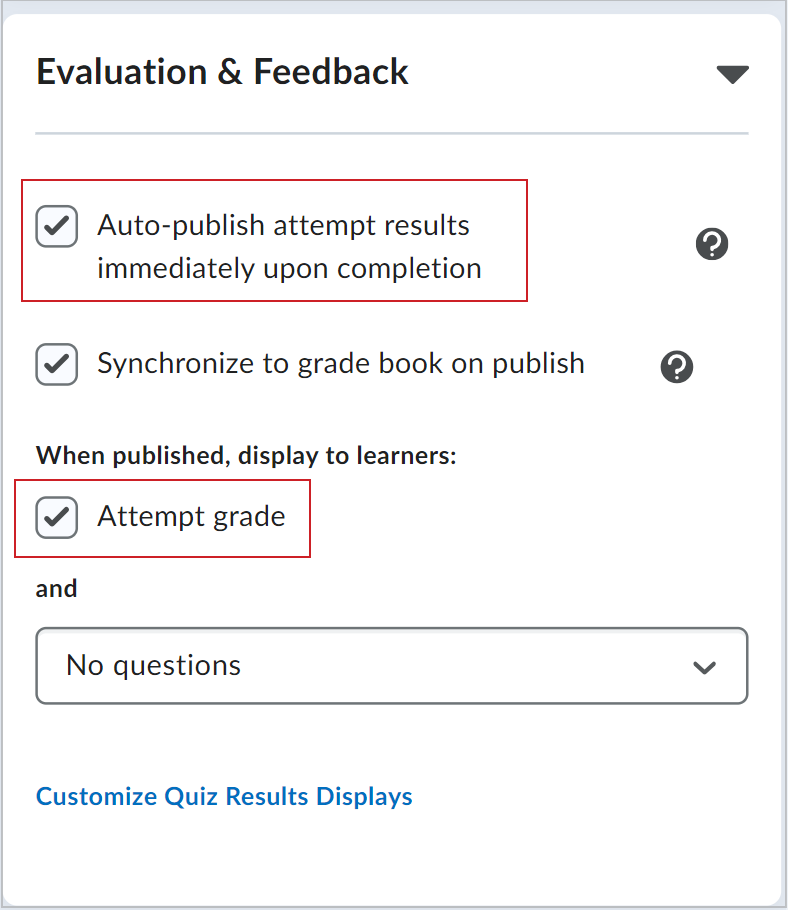788x910 pixels.
Task: Click the chevron on the questions selector
Action: (x=705, y=666)
